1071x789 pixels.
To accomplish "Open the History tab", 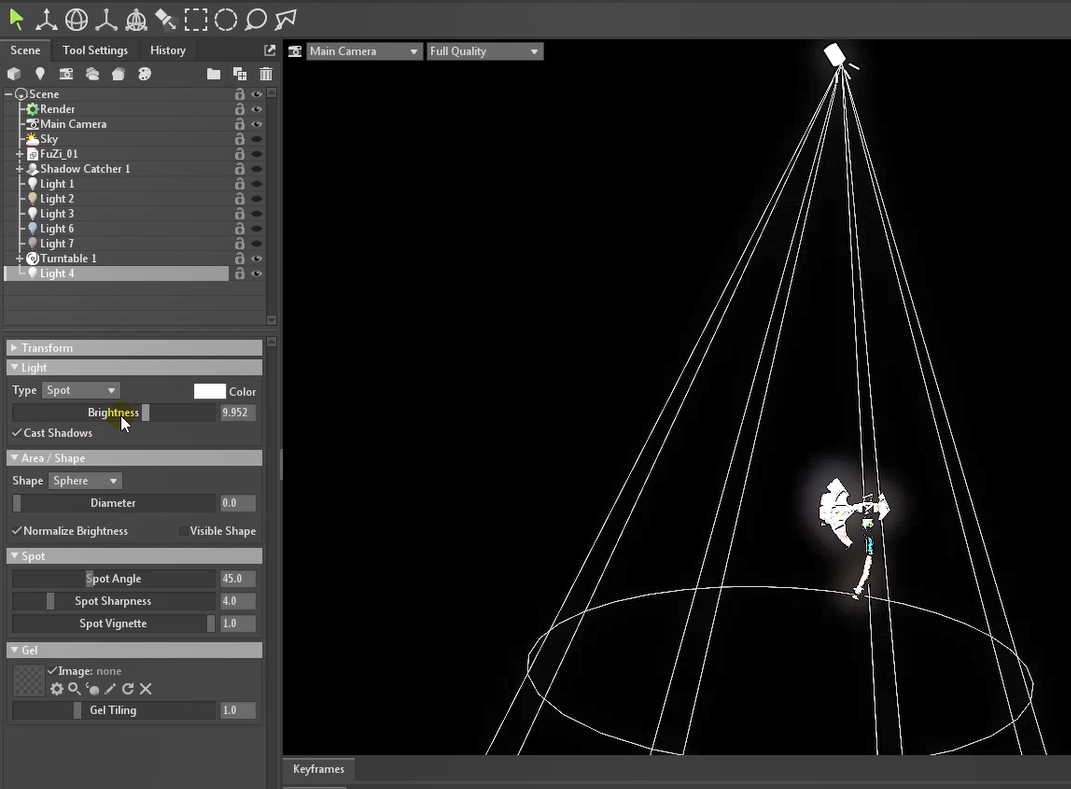I will [168, 50].
